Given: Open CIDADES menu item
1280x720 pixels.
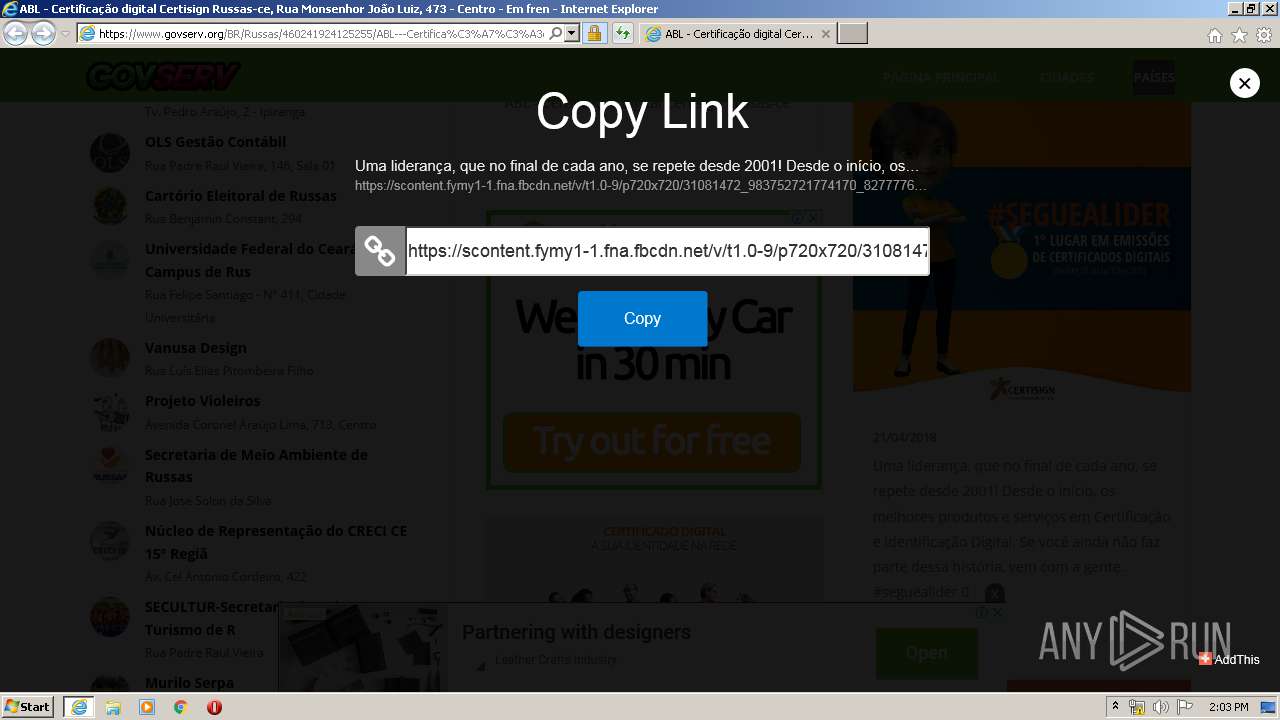Looking at the screenshot, I should pyautogui.click(x=1066, y=77).
